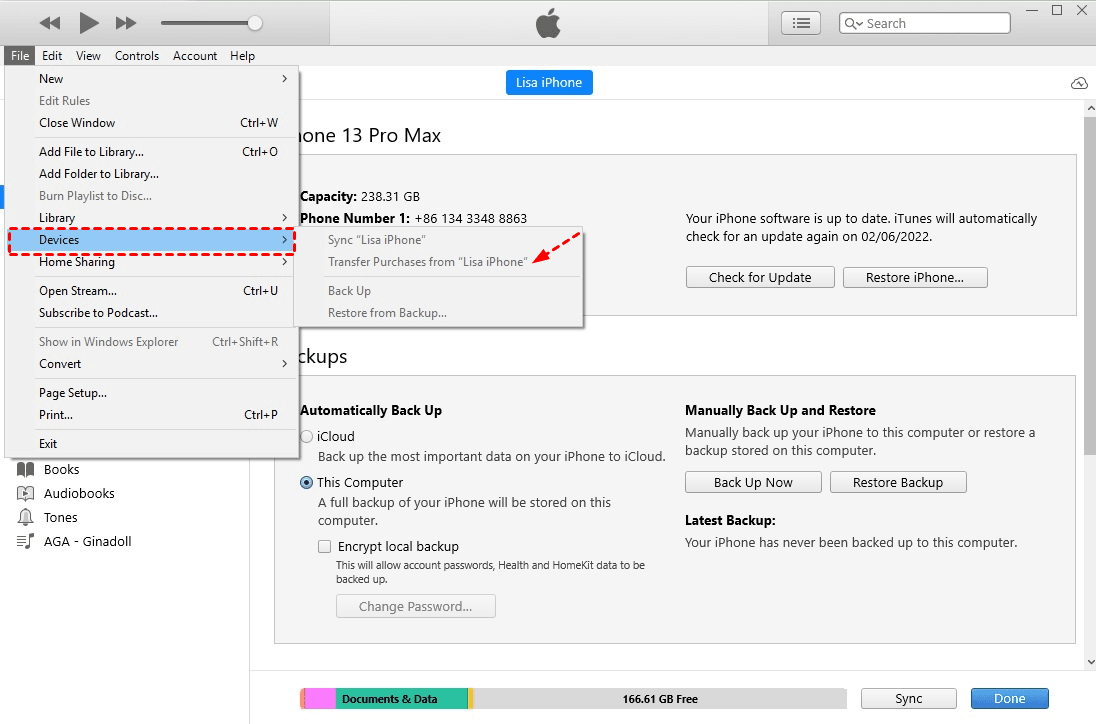1096x724 pixels.
Task: Open the Controls menu
Action: 137,56
